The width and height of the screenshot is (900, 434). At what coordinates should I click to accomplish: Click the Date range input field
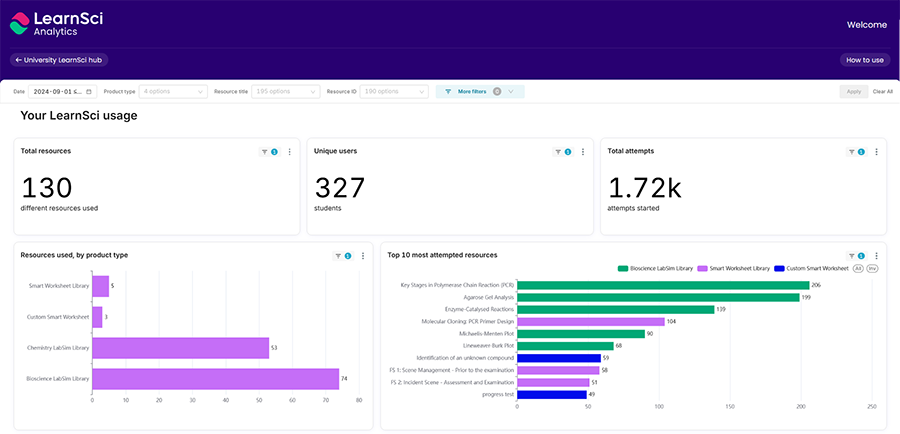click(x=62, y=91)
